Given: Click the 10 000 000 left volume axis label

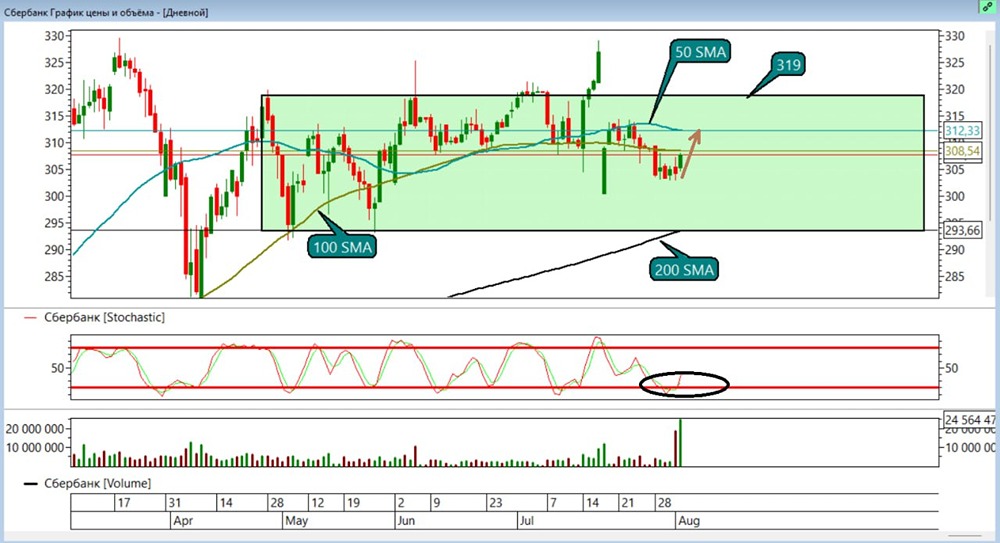Looking at the screenshot, I should click(35, 448).
